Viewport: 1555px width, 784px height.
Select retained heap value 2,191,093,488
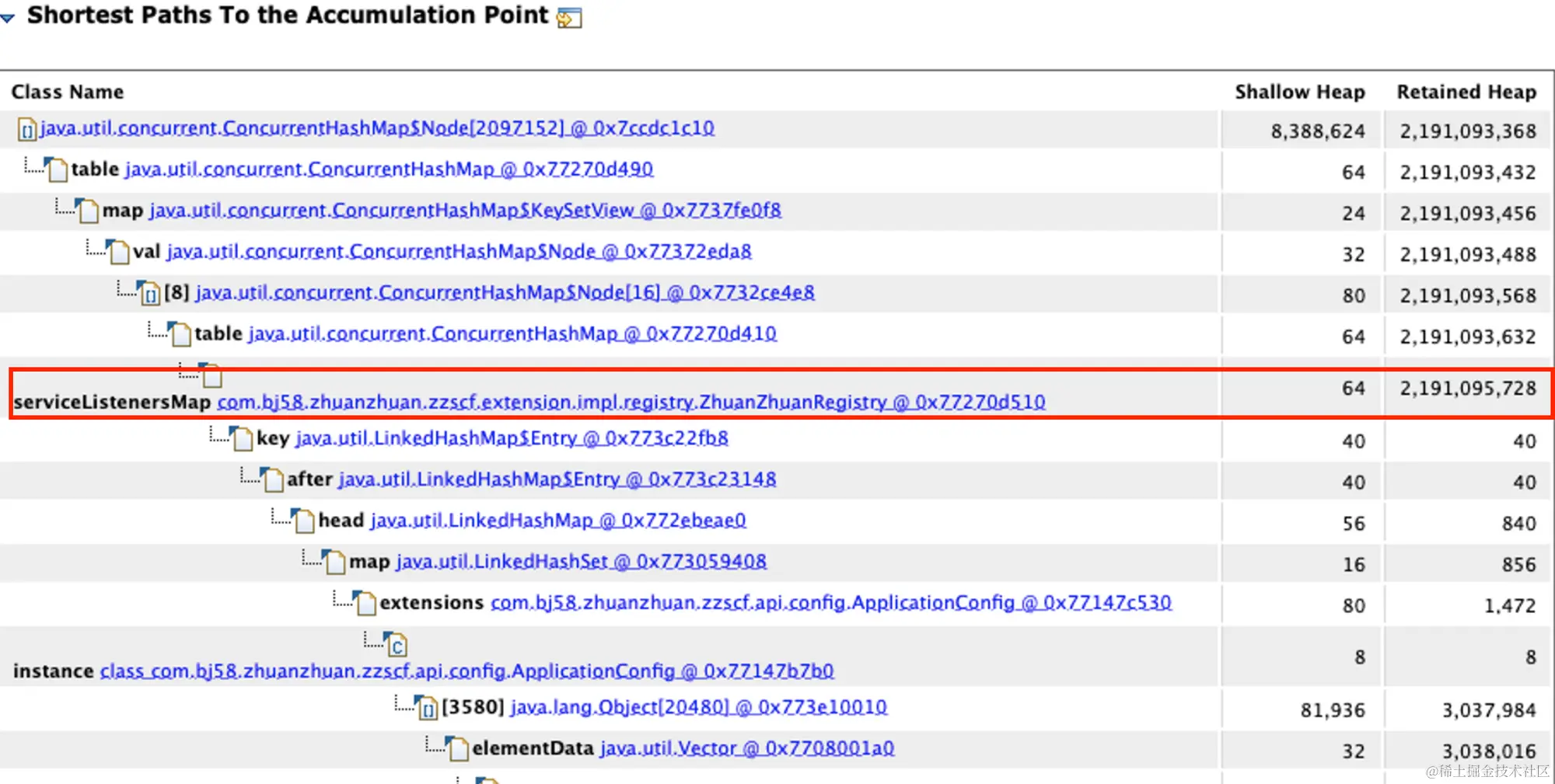pyautogui.click(x=1468, y=255)
